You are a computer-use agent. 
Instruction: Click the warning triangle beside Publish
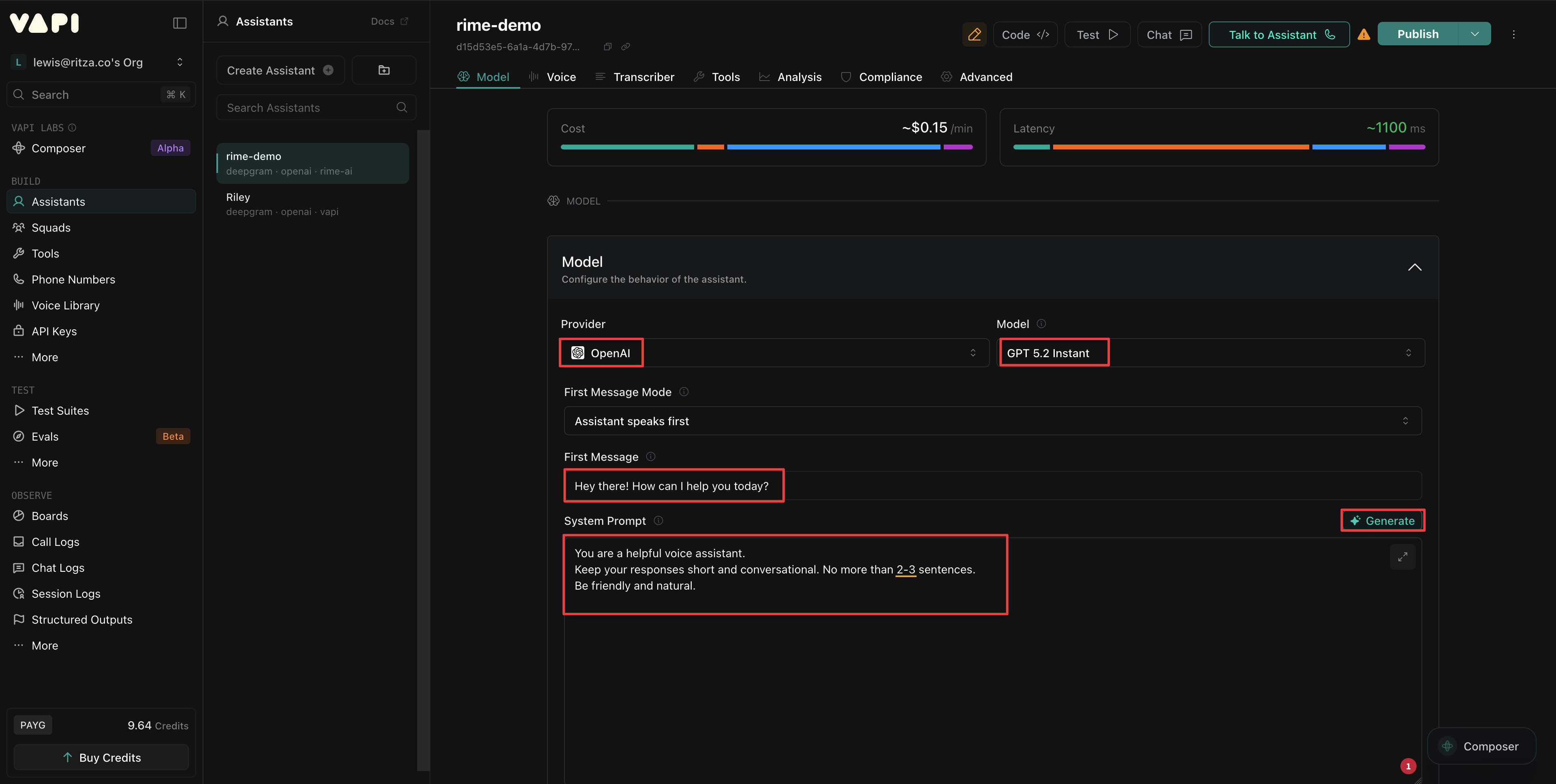(x=1364, y=34)
